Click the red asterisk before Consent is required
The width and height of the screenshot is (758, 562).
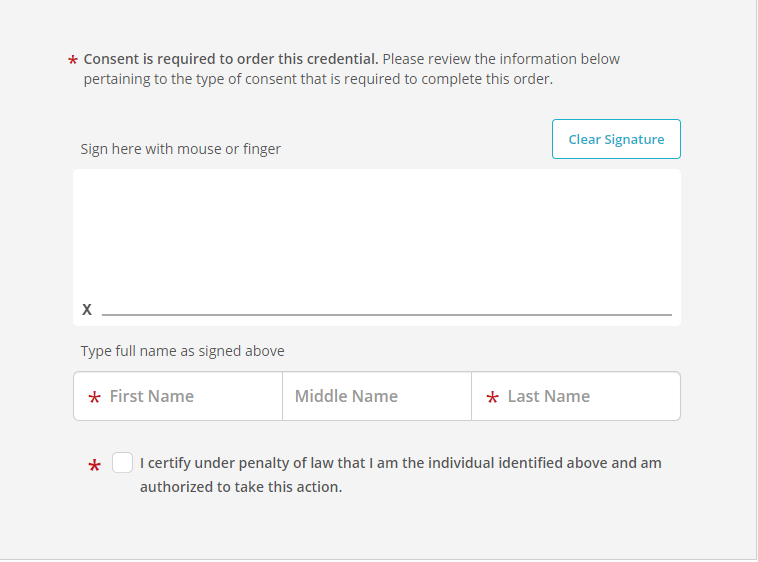point(73,63)
